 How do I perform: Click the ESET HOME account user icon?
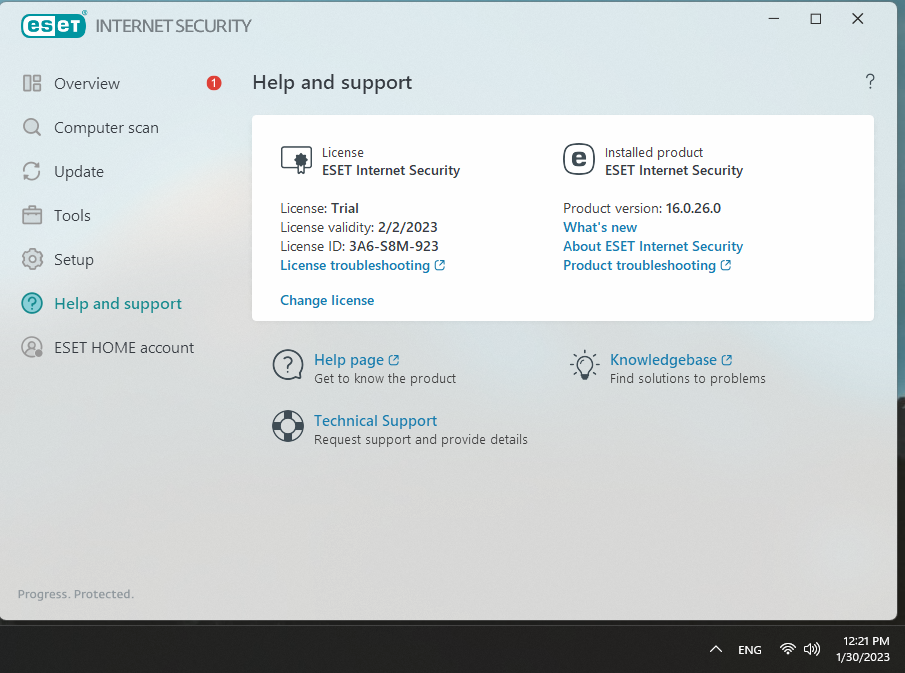32,347
